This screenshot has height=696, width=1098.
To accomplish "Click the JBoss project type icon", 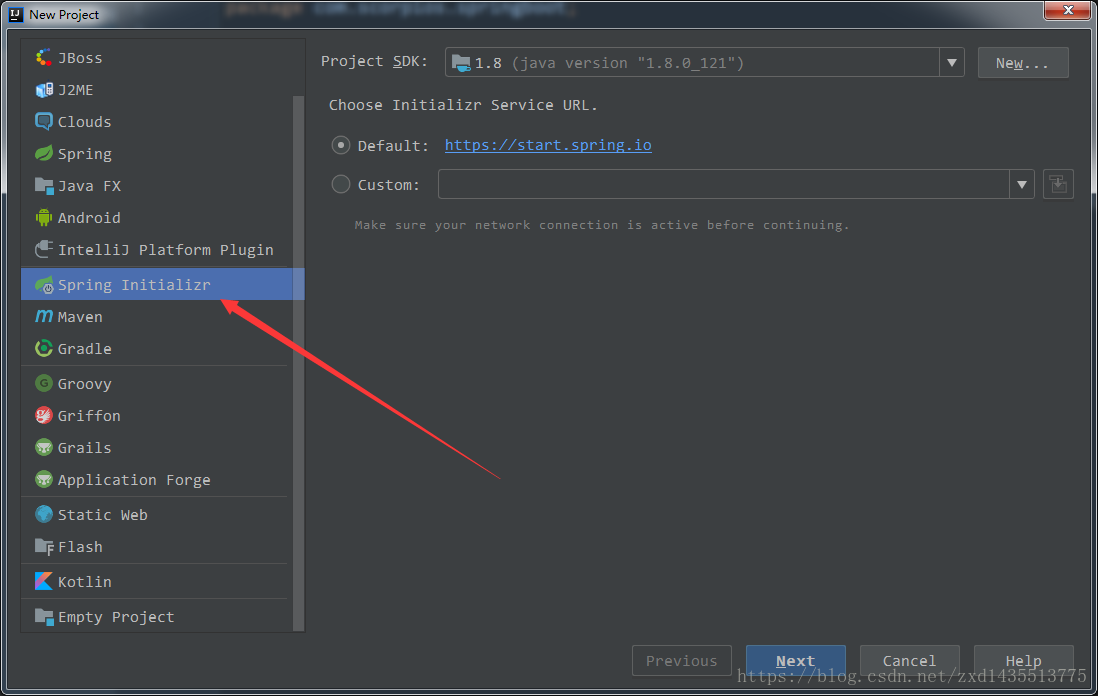I will [x=43, y=57].
